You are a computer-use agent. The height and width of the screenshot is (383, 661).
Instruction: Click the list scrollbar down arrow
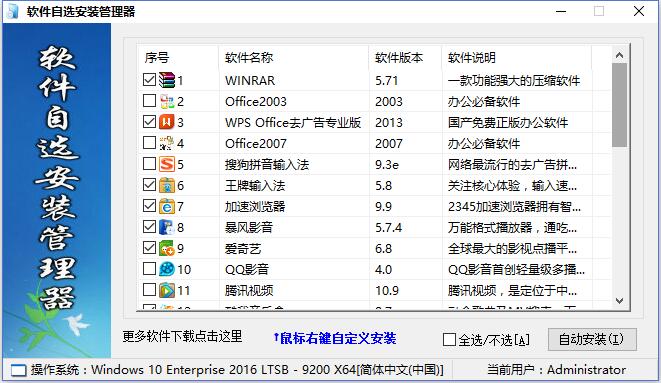(619, 300)
